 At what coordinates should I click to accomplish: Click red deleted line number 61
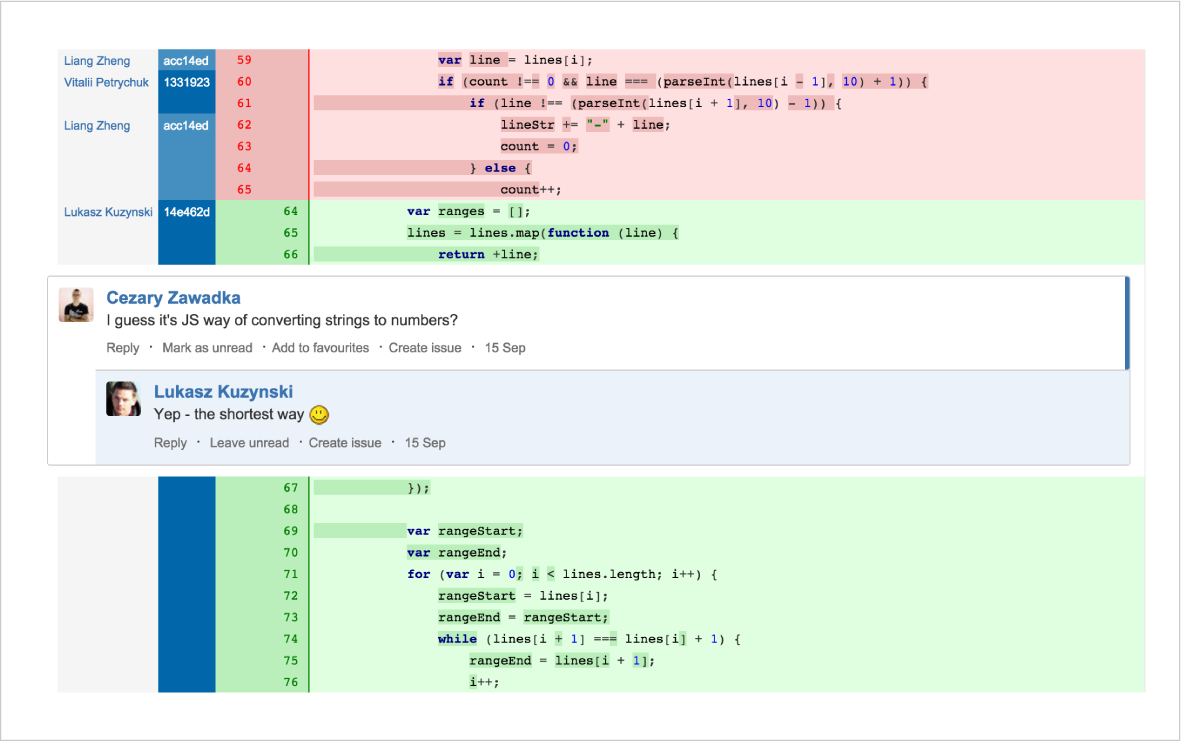[244, 103]
